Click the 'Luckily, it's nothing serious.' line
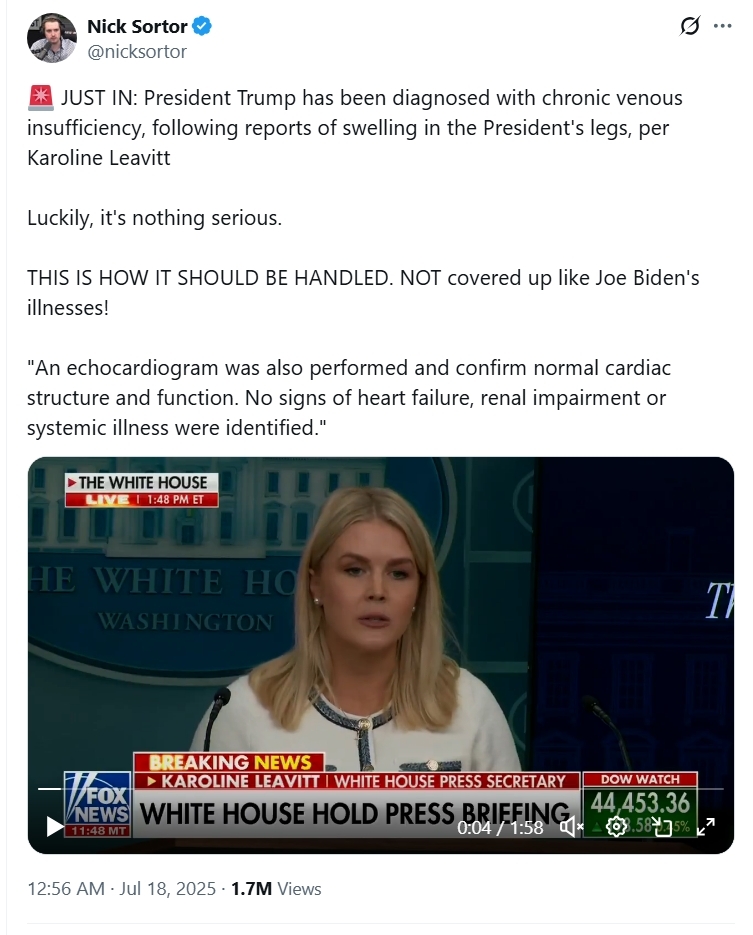This screenshot has width=753, height=935. point(154,218)
